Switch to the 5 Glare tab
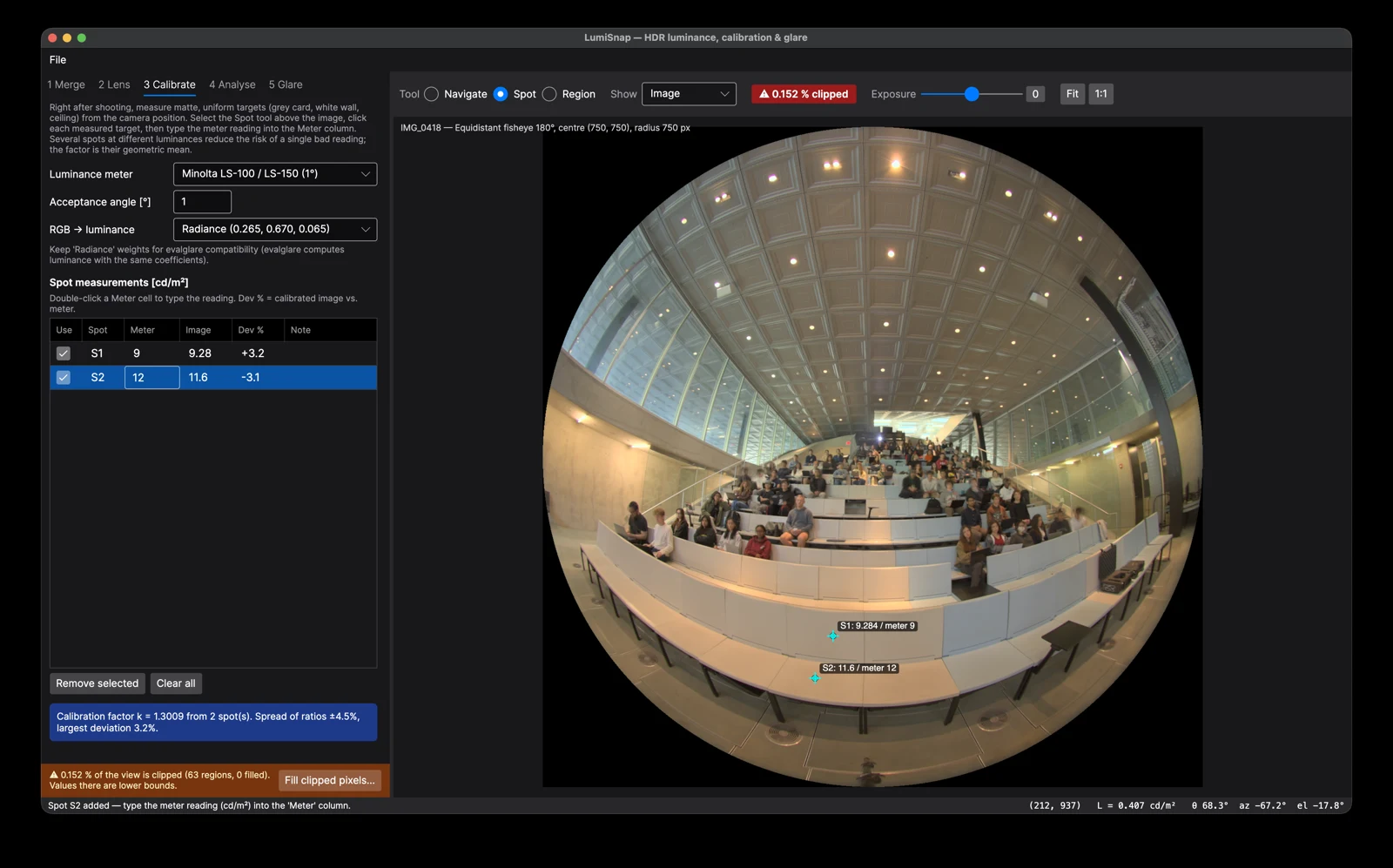 [x=286, y=84]
